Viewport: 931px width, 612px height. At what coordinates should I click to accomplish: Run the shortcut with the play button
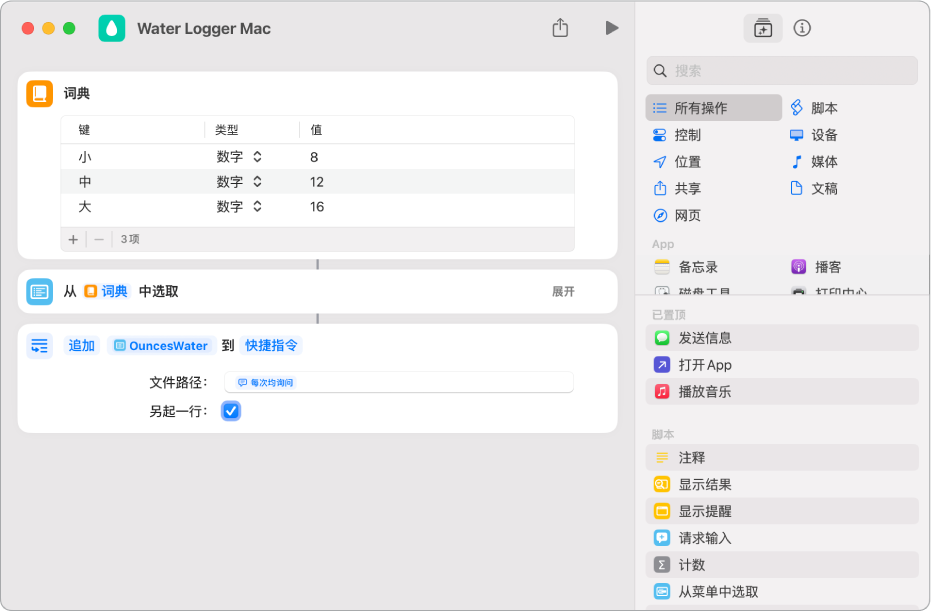click(x=612, y=28)
